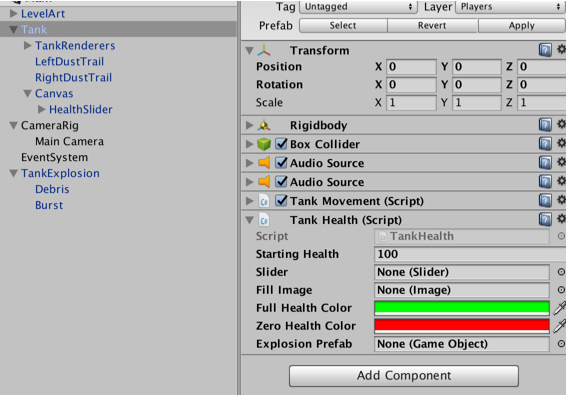
Task: Open the Full Health Color green swatch
Action: point(462,308)
